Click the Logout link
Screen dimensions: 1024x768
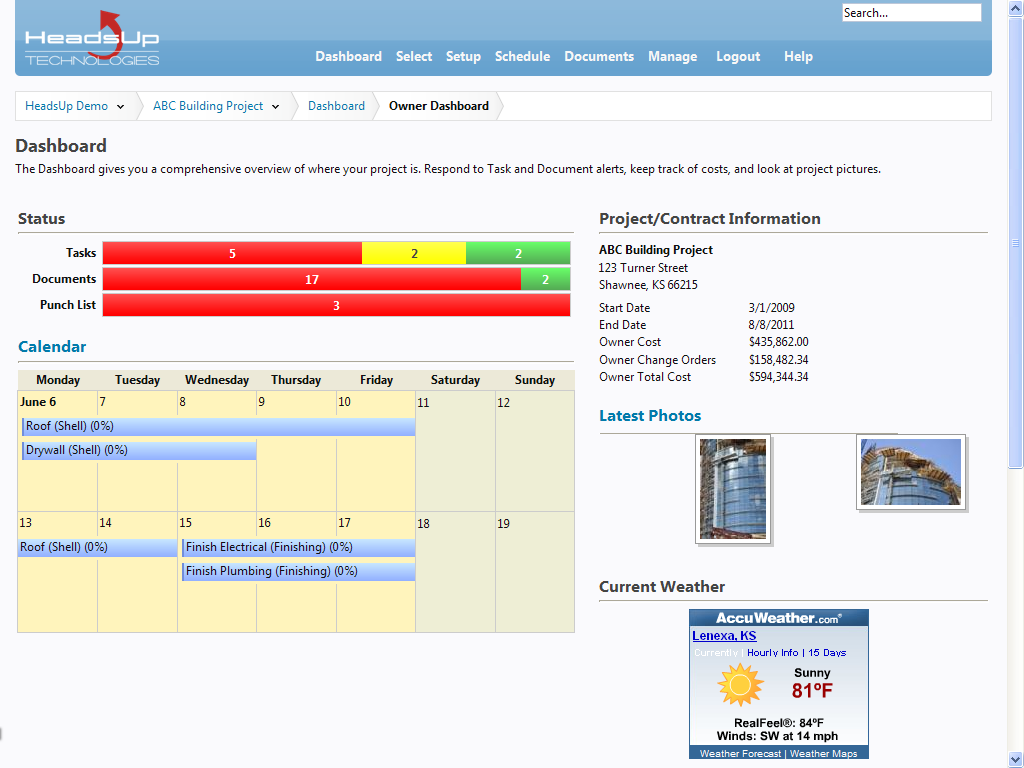pyautogui.click(x=737, y=57)
